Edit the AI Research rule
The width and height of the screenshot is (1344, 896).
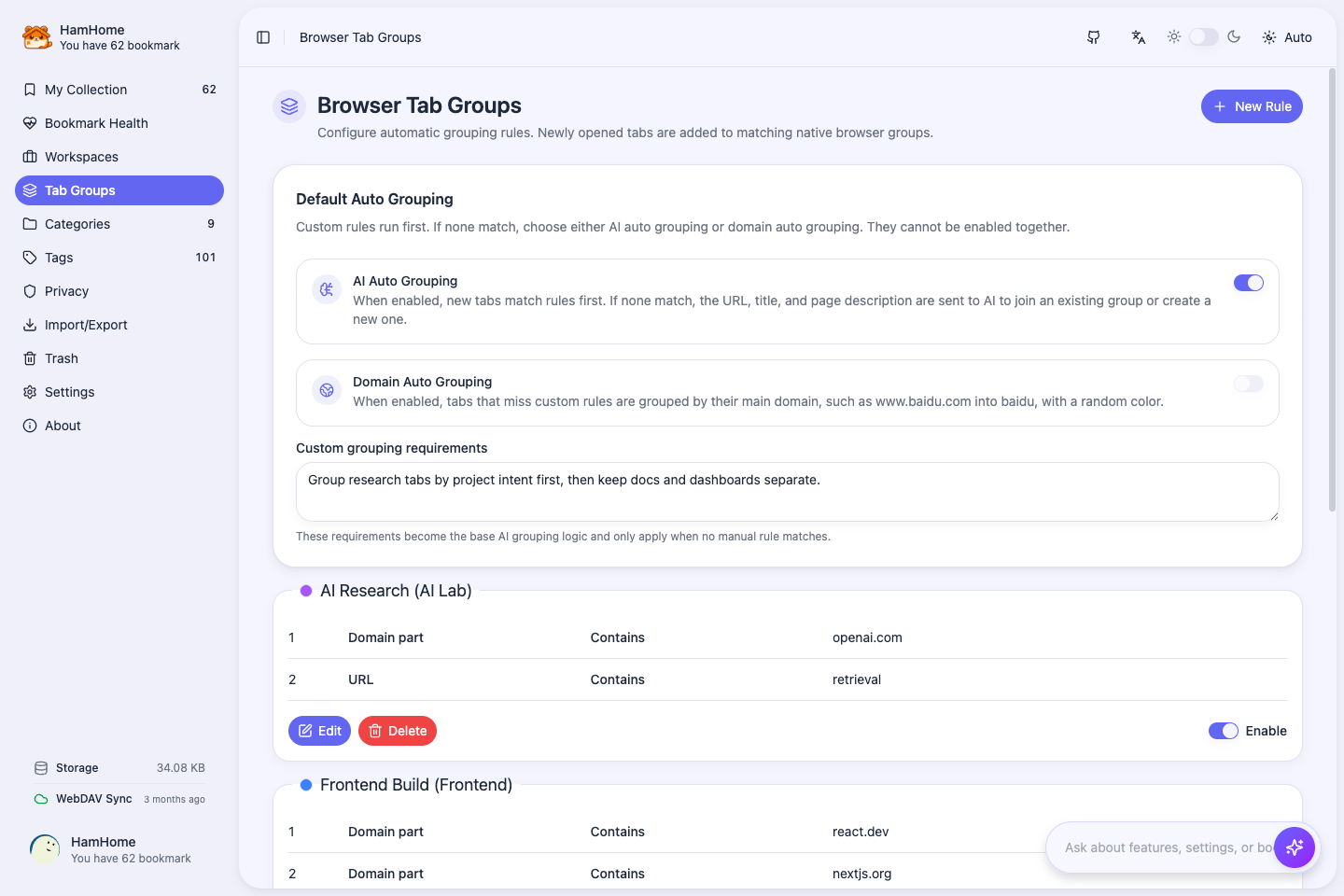319,731
